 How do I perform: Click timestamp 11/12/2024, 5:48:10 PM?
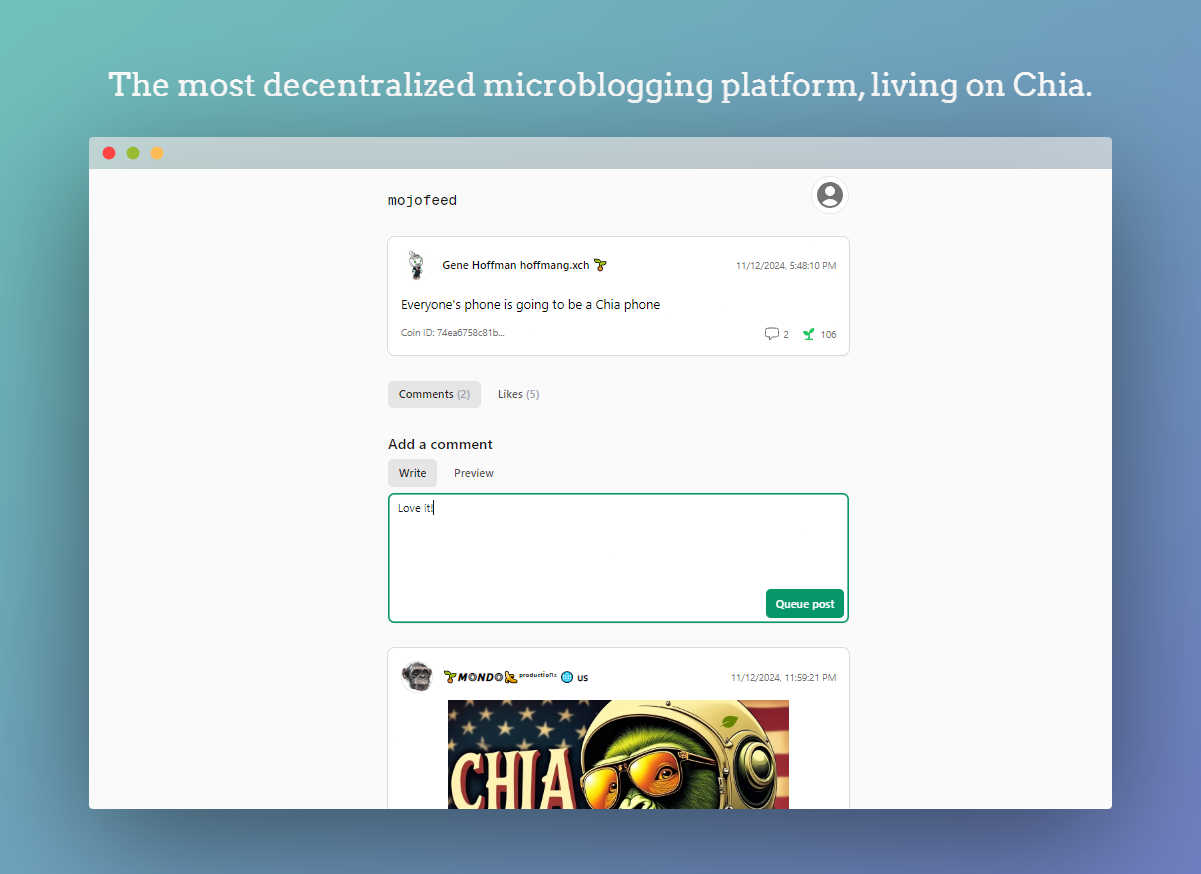(786, 266)
